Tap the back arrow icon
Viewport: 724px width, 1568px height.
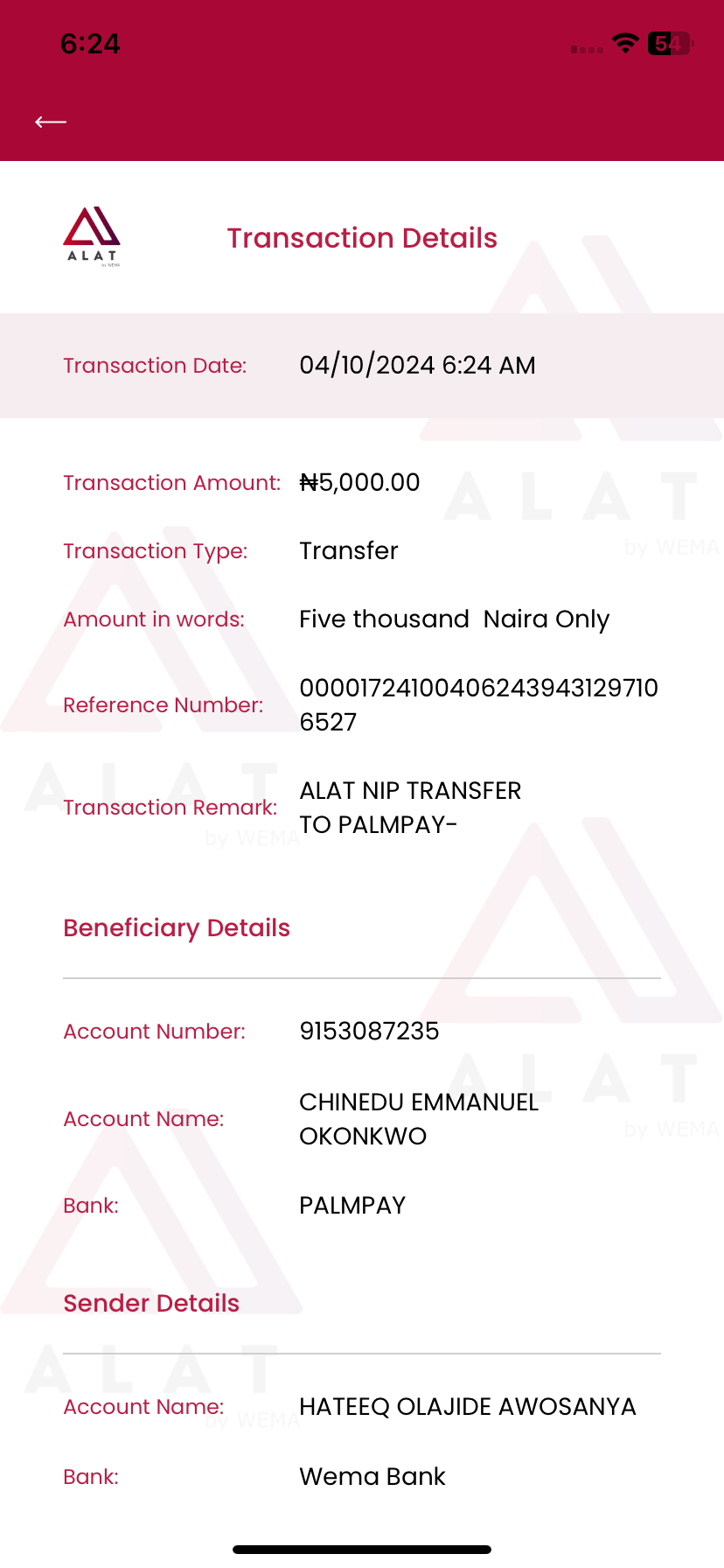pyautogui.click(x=51, y=122)
